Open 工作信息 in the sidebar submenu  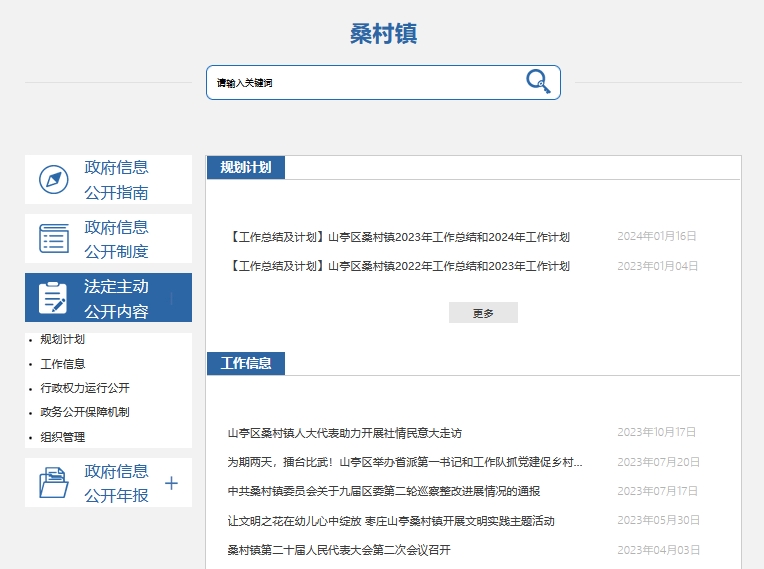(62, 364)
